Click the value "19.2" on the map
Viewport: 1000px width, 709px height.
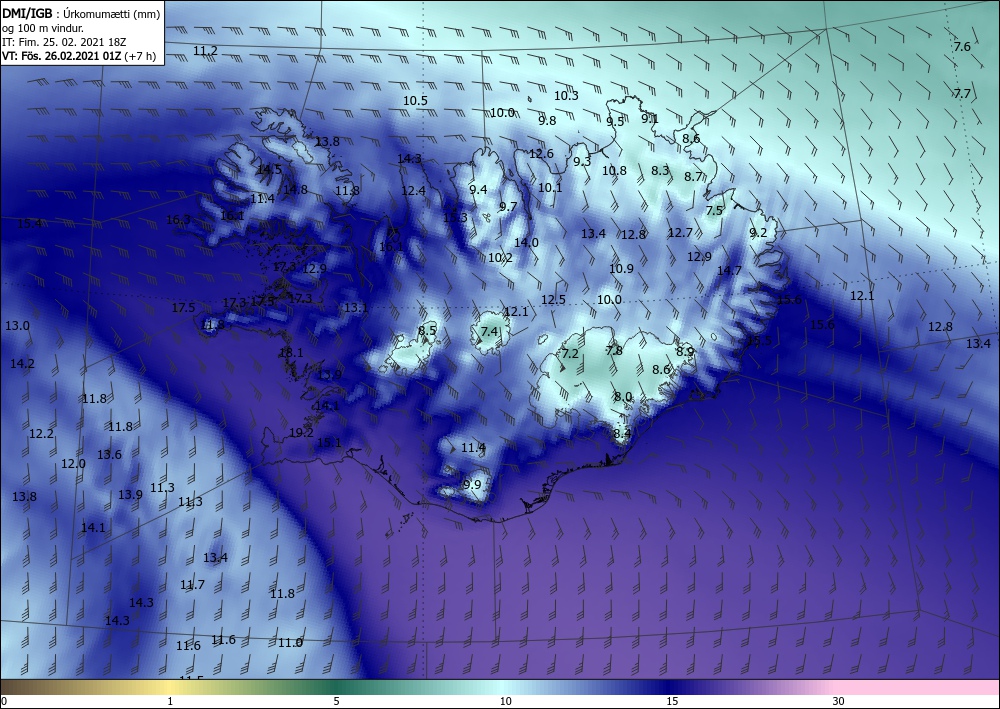(x=301, y=433)
